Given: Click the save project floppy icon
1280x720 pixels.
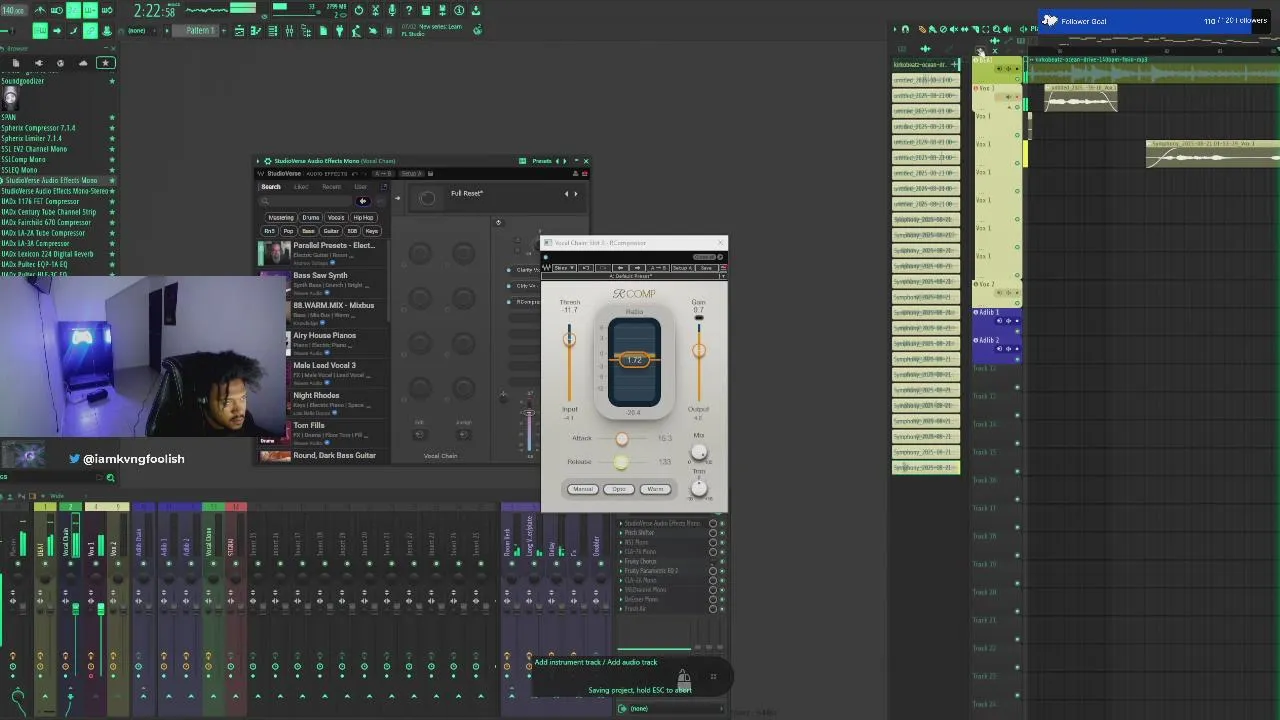Looking at the screenshot, I should (425, 10).
